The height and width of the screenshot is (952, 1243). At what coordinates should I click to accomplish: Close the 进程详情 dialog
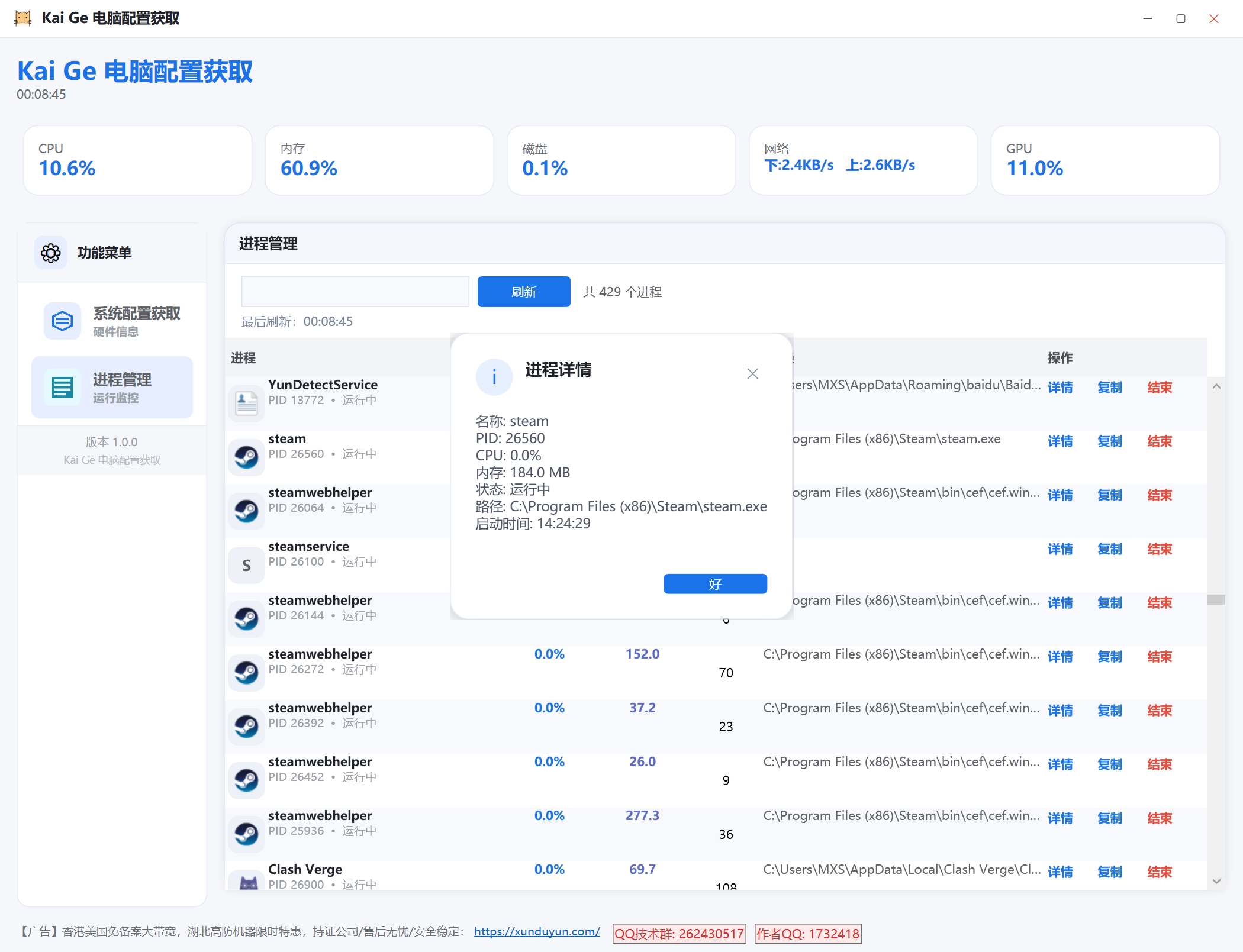[x=752, y=373]
